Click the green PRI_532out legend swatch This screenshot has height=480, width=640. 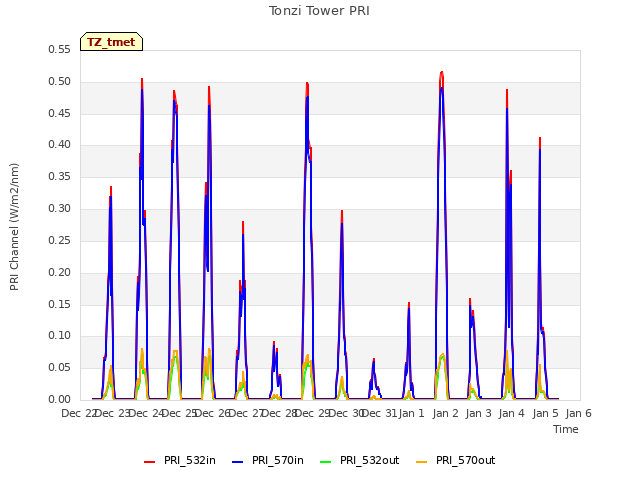[326, 462]
